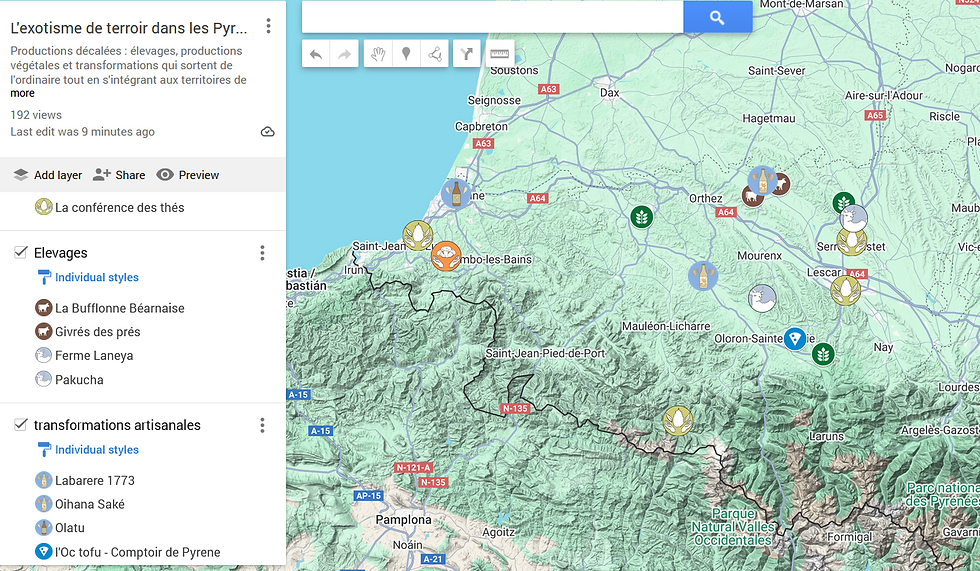Click in the map search field
Image resolution: width=980 pixels, height=571 pixels.
coord(492,17)
